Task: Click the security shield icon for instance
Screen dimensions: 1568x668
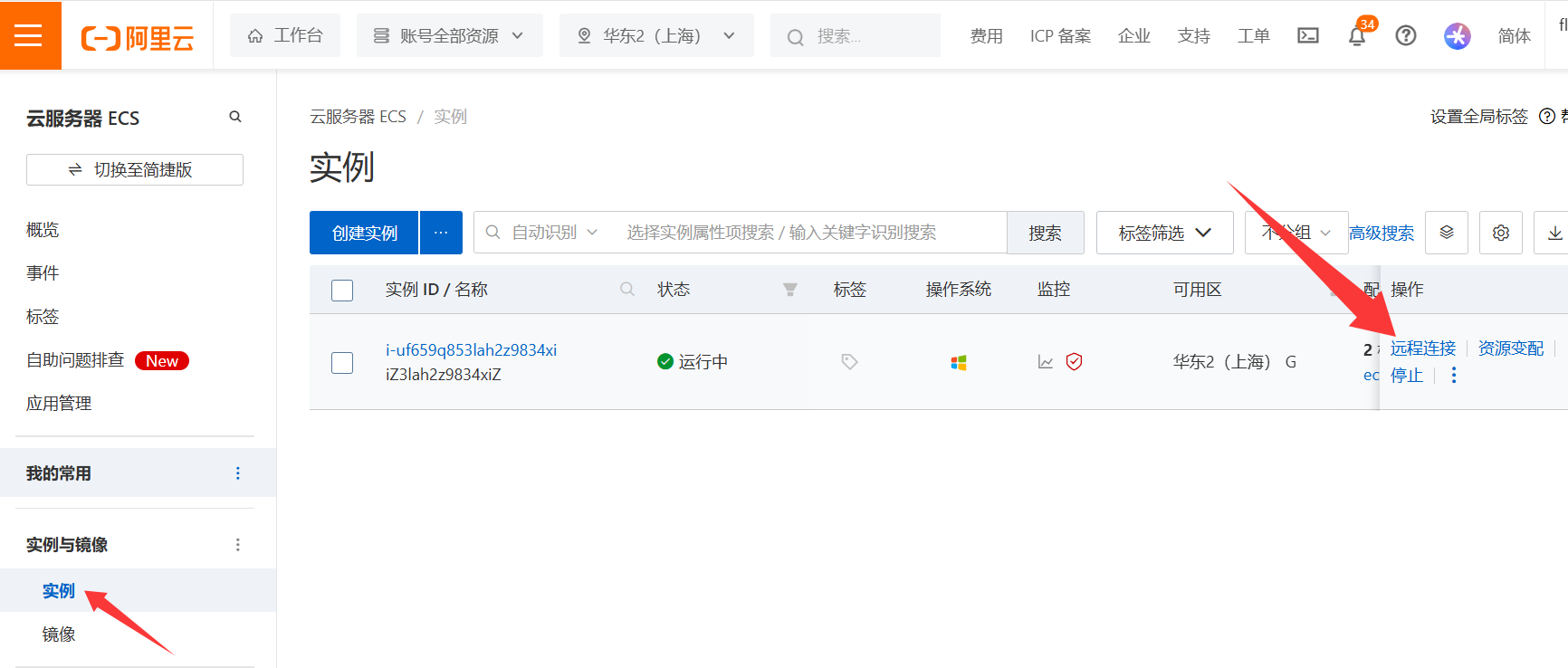Action: (x=1074, y=362)
